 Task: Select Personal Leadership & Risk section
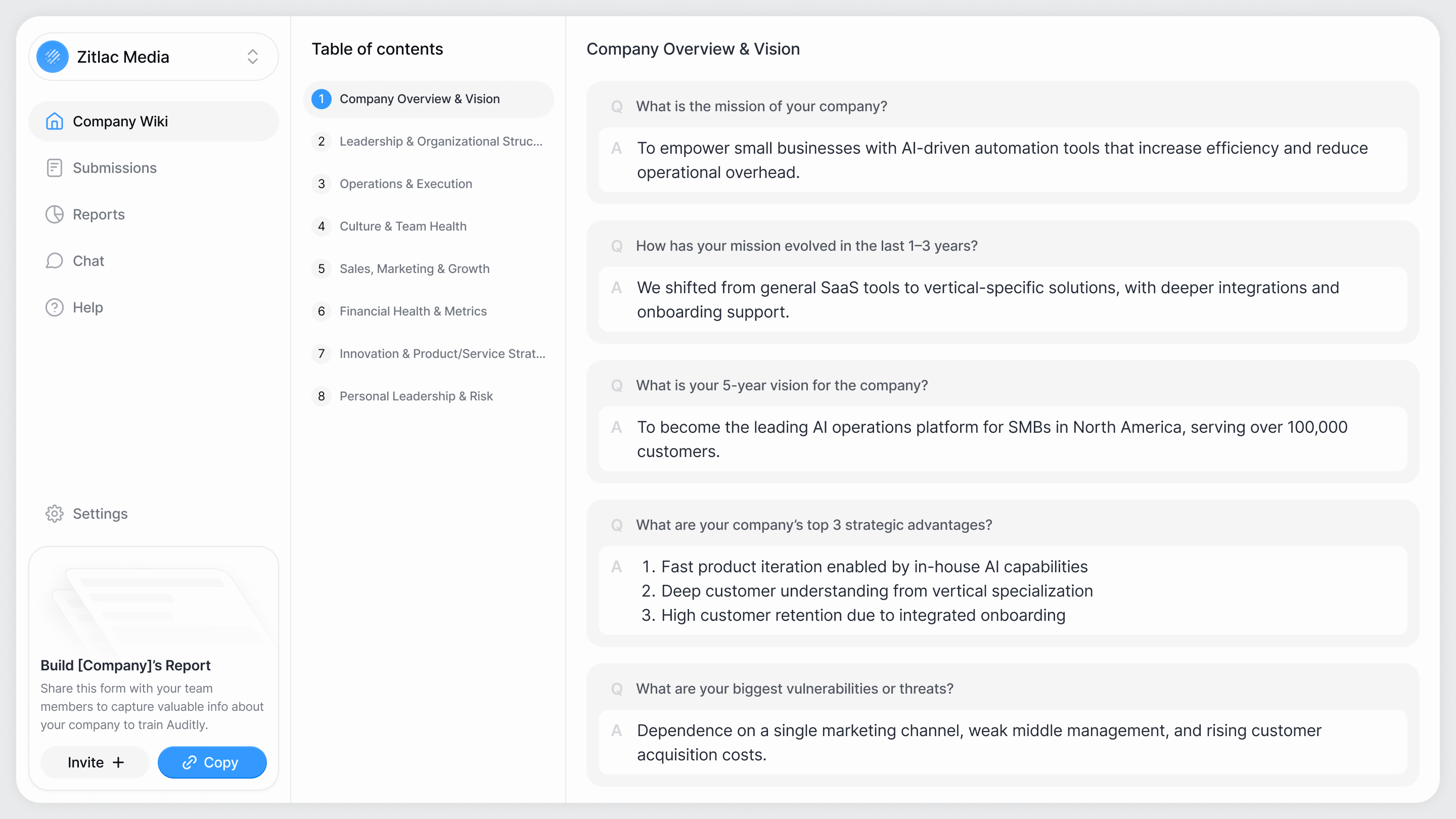coord(416,396)
